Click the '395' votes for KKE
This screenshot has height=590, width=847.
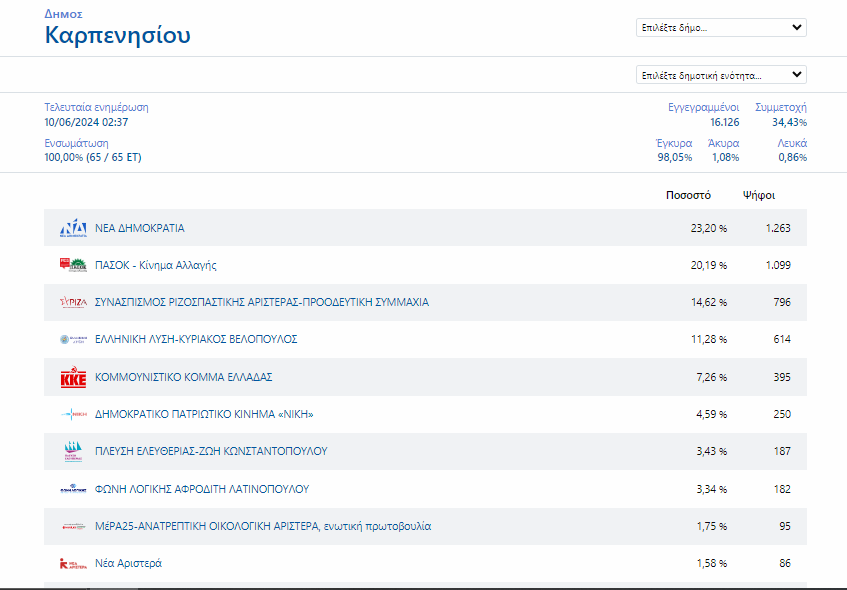pyautogui.click(x=782, y=377)
